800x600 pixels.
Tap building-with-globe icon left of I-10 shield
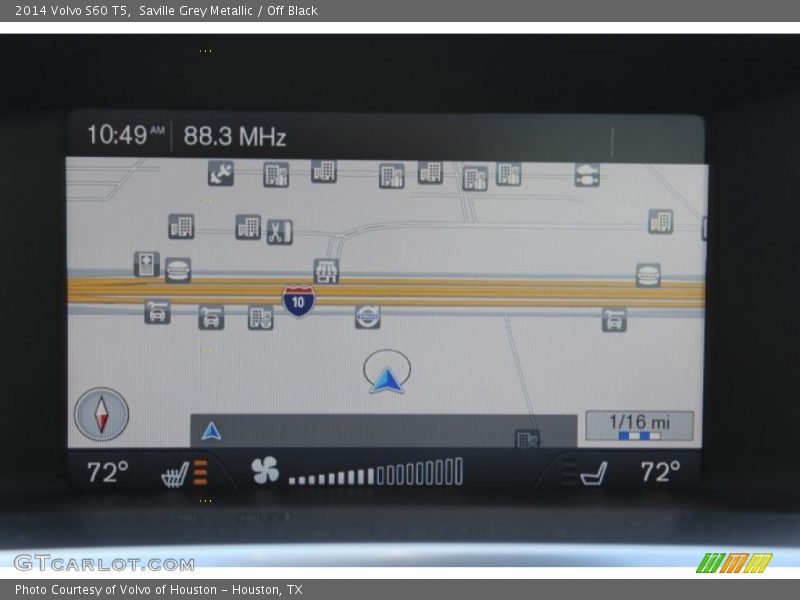tap(260, 317)
